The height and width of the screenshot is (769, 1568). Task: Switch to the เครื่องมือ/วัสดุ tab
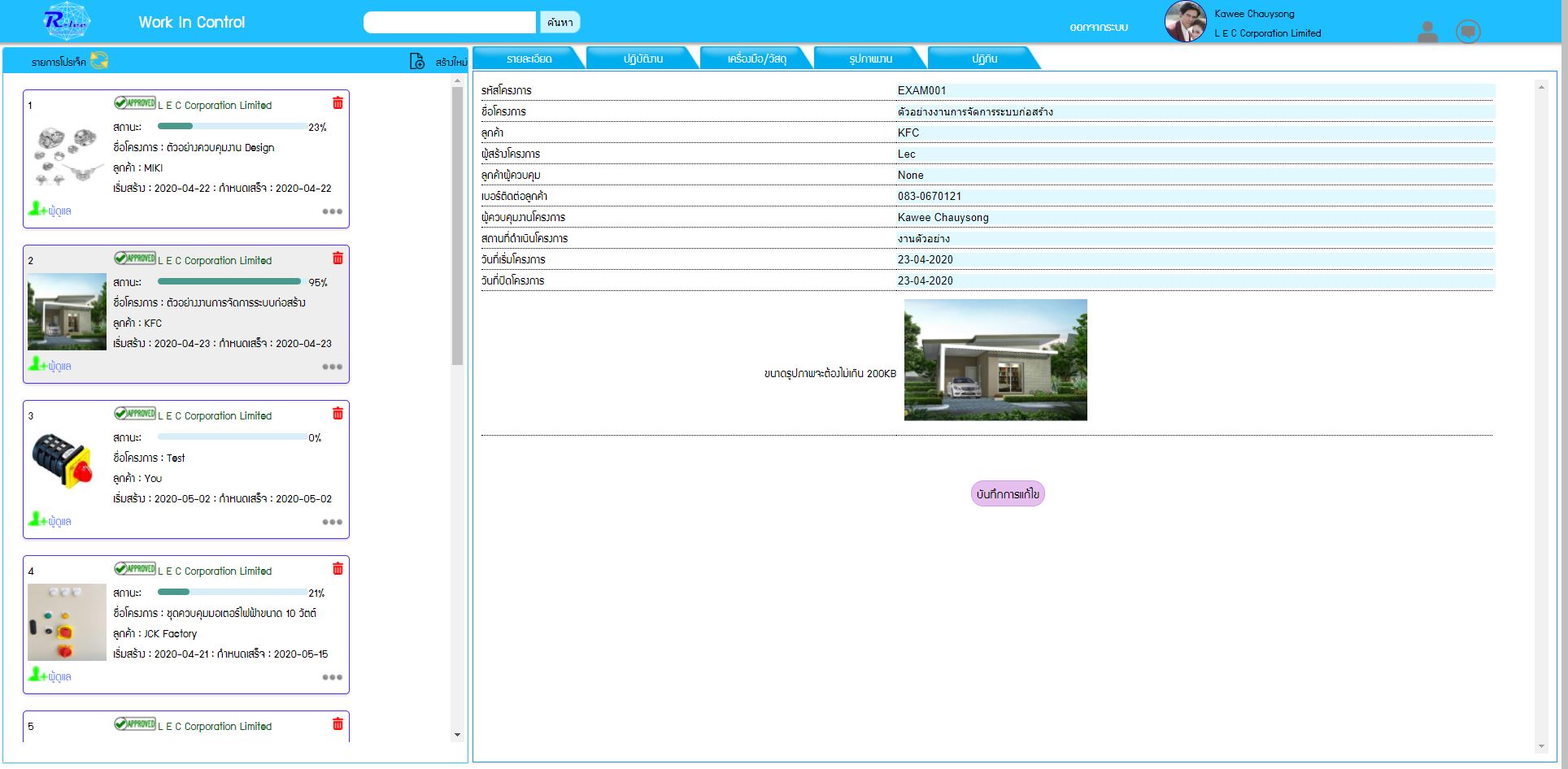tap(756, 59)
